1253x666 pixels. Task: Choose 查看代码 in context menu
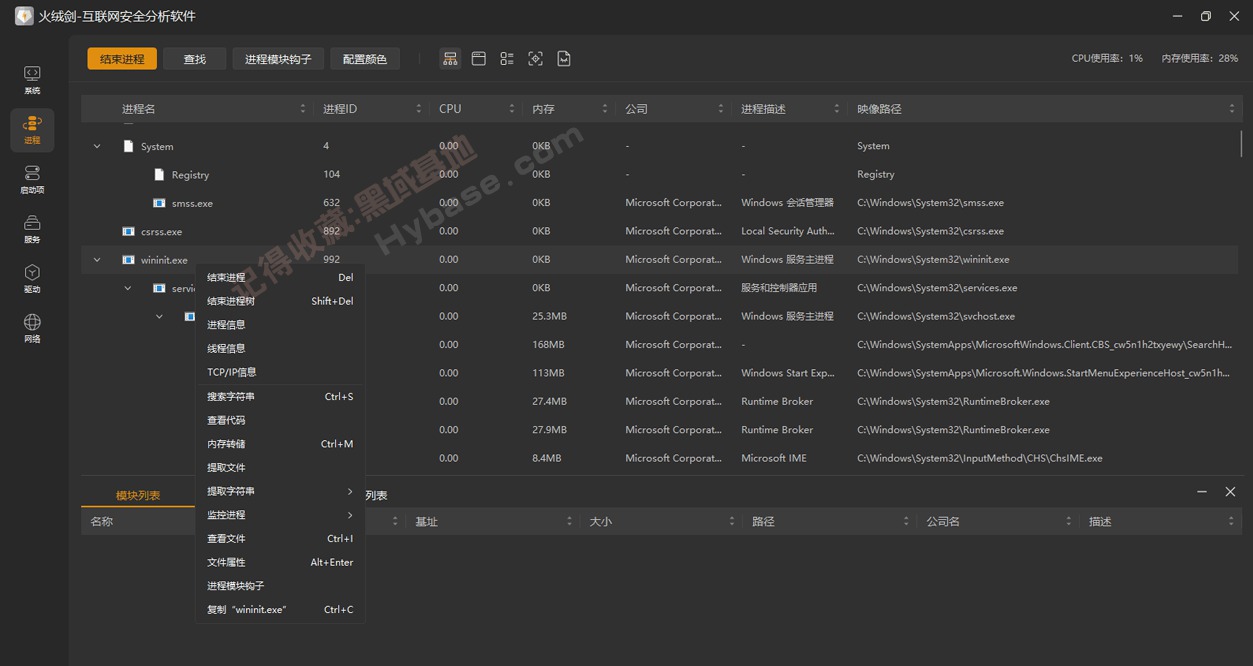(280, 420)
